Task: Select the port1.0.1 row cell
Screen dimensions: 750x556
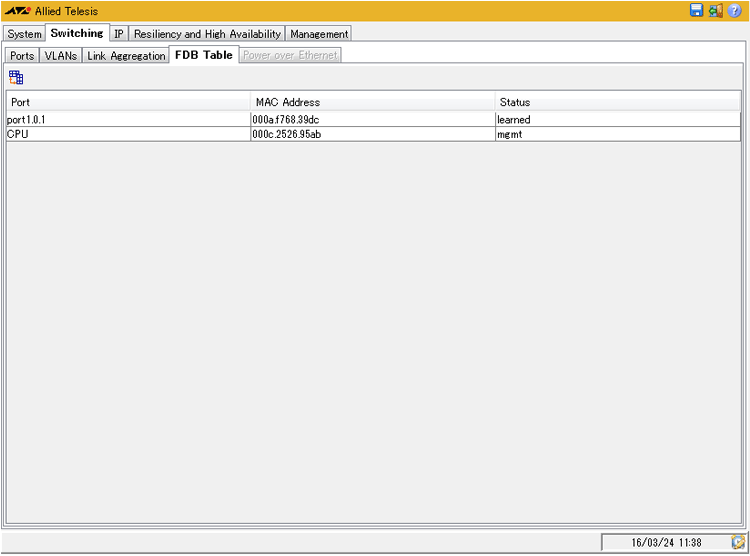Action: (129, 120)
